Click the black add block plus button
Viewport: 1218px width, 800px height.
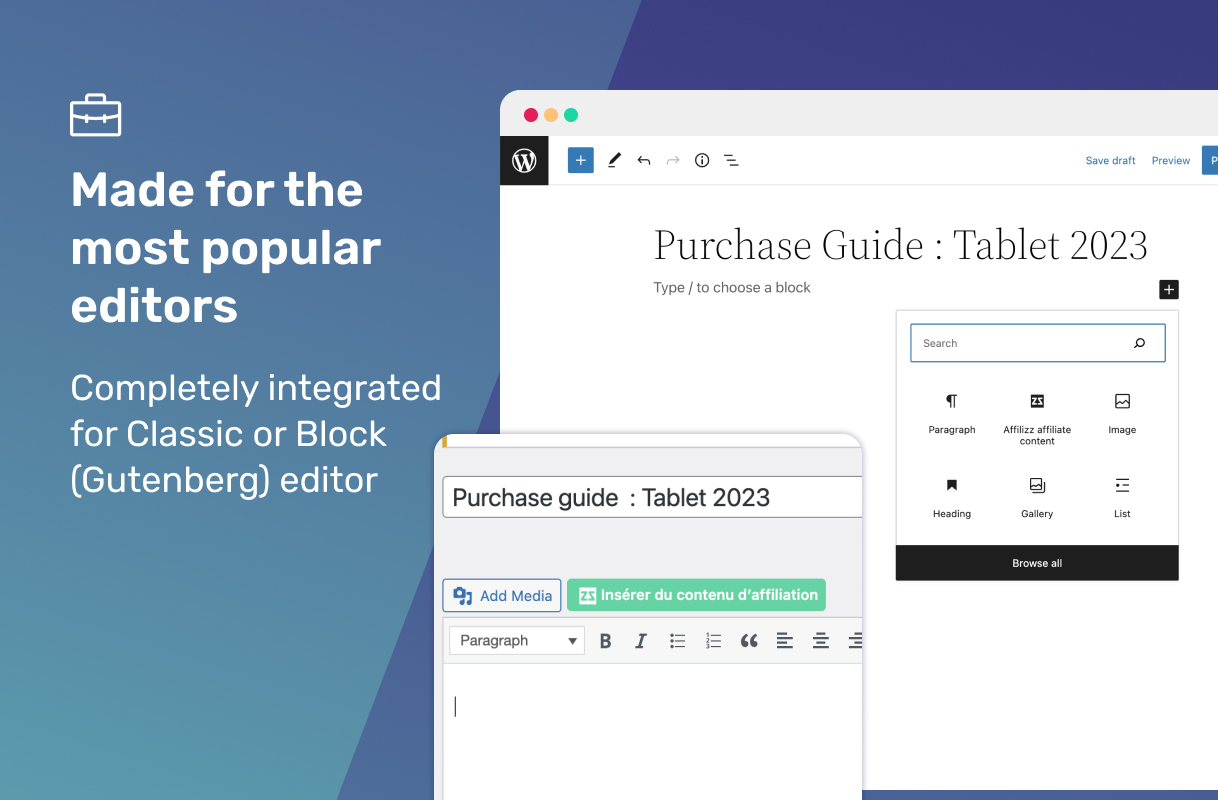[1169, 289]
